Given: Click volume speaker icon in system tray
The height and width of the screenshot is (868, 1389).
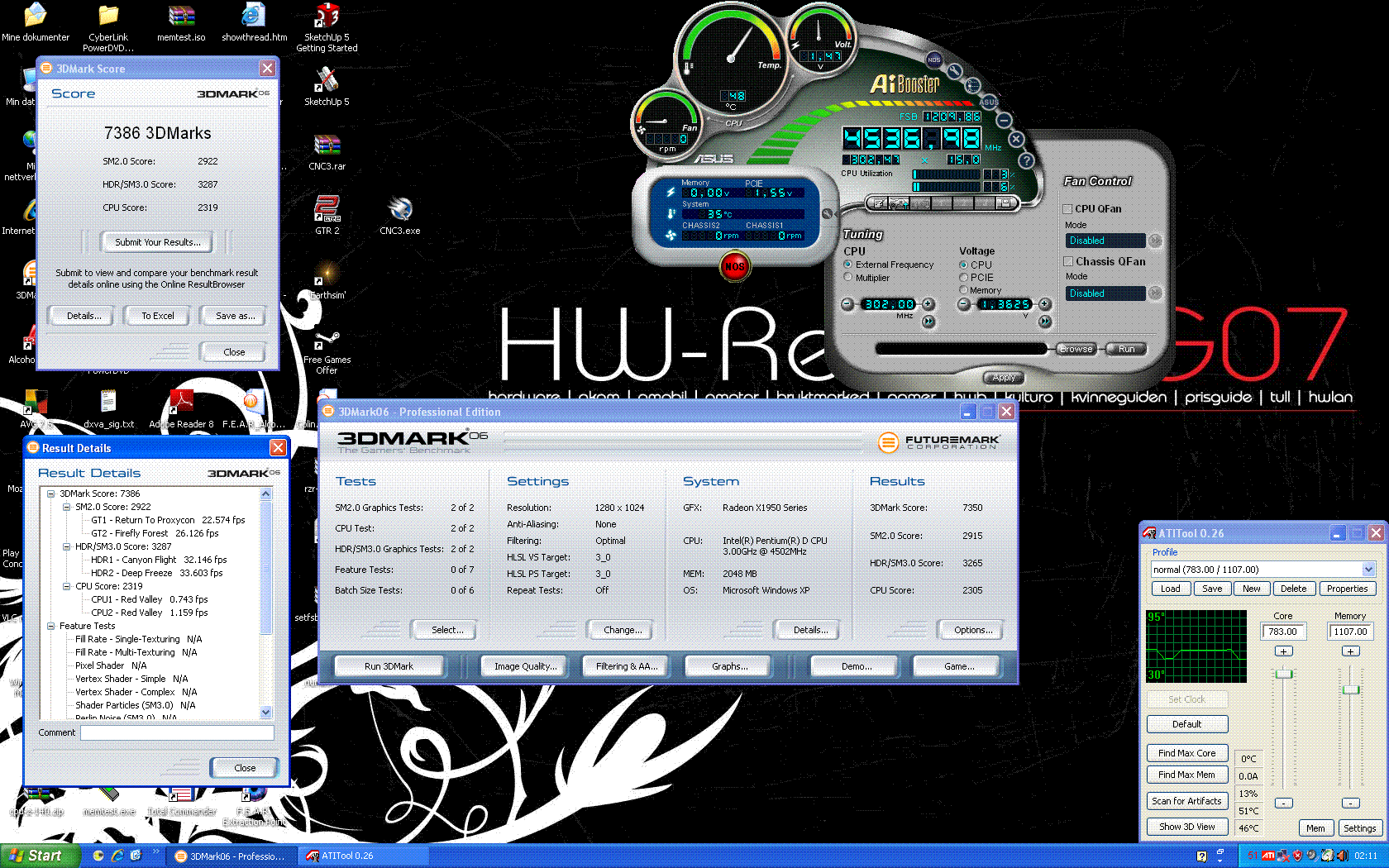Looking at the screenshot, I should coord(1342,856).
